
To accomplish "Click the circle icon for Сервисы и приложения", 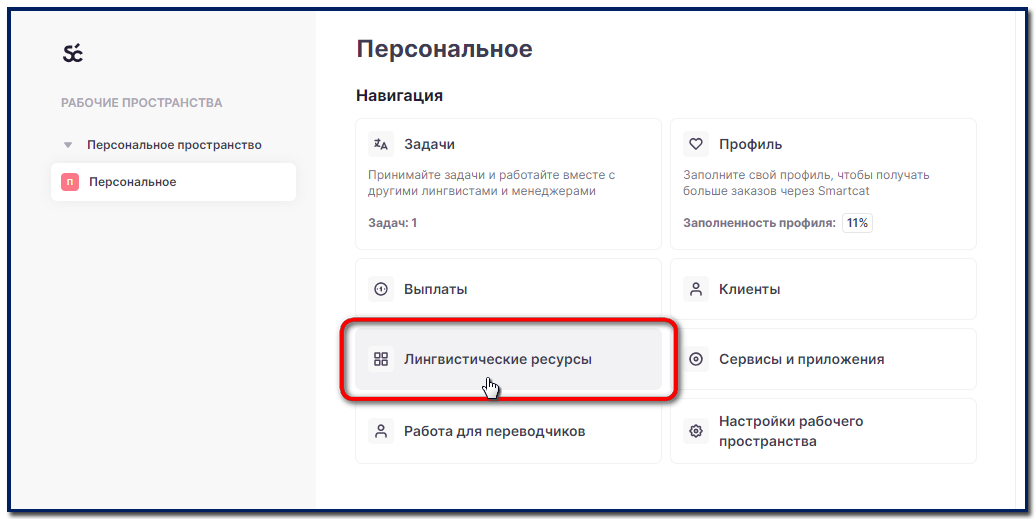I will (696, 359).
